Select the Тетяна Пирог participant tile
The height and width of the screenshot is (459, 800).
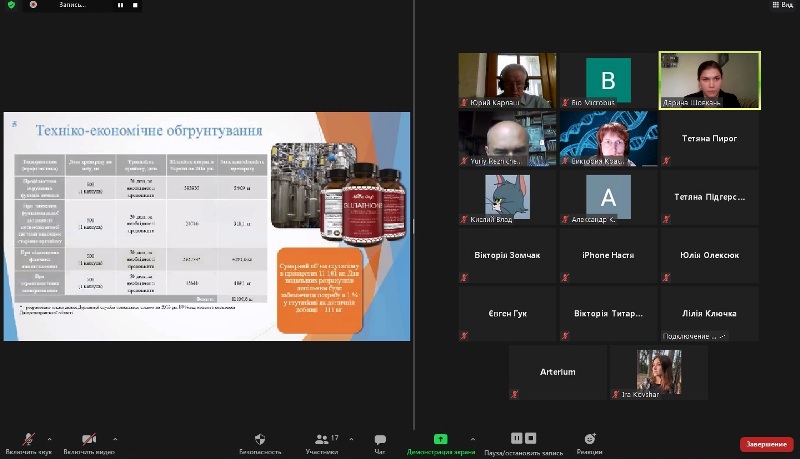point(710,139)
